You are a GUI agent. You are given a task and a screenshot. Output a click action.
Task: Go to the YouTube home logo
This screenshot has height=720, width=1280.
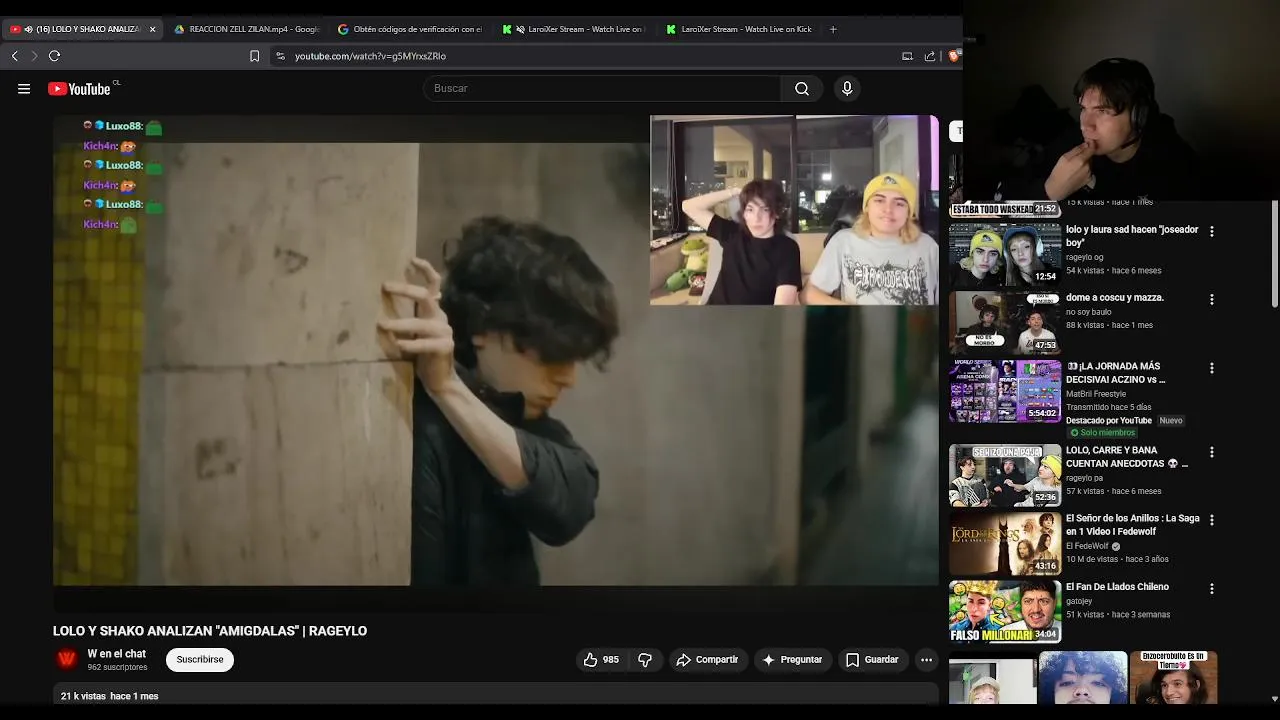point(79,89)
